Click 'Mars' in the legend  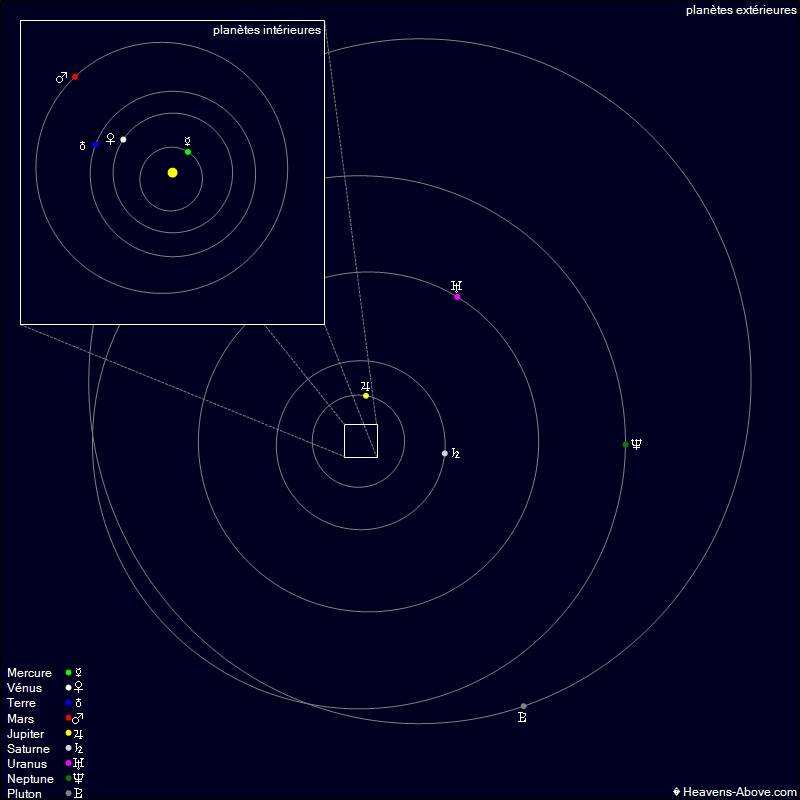click(20, 718)
